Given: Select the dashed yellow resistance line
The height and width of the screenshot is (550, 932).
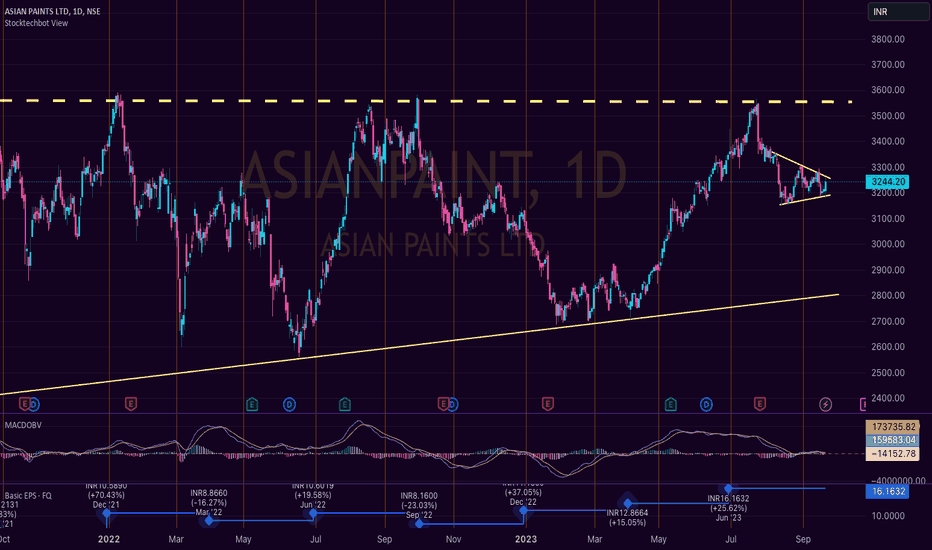Looking at the screenshot, I should [x=426, y=101].
